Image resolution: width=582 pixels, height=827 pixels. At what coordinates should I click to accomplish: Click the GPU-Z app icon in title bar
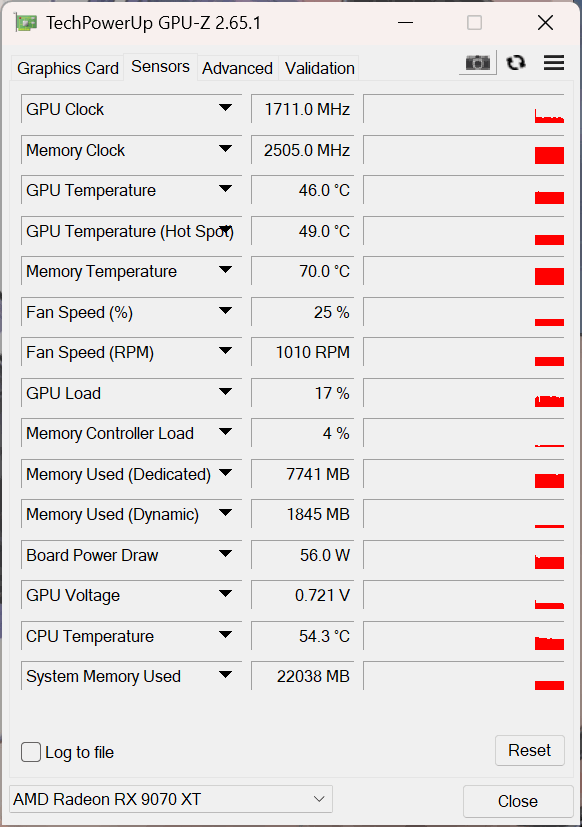(x=26, y=23)
